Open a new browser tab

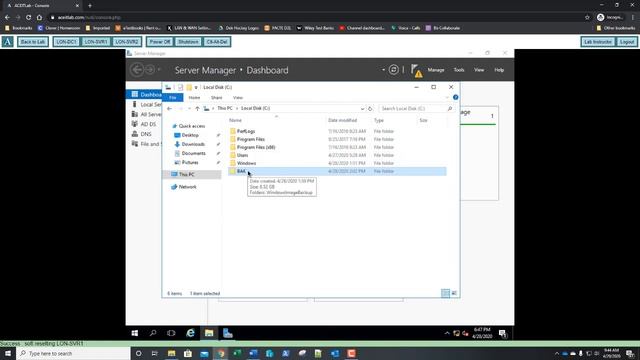tap(90, 6)
